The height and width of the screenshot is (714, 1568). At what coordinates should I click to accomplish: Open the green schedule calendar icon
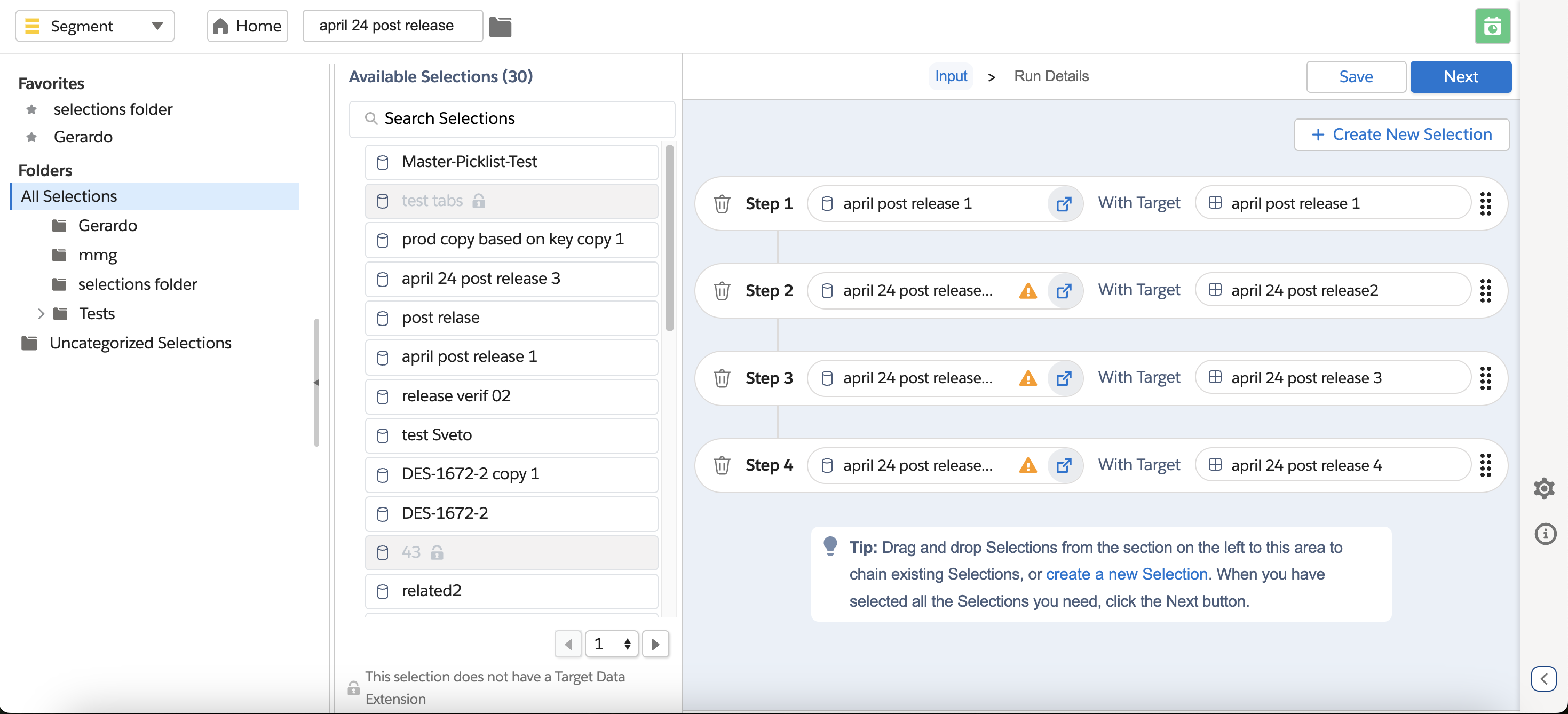tap(1492, 26)
